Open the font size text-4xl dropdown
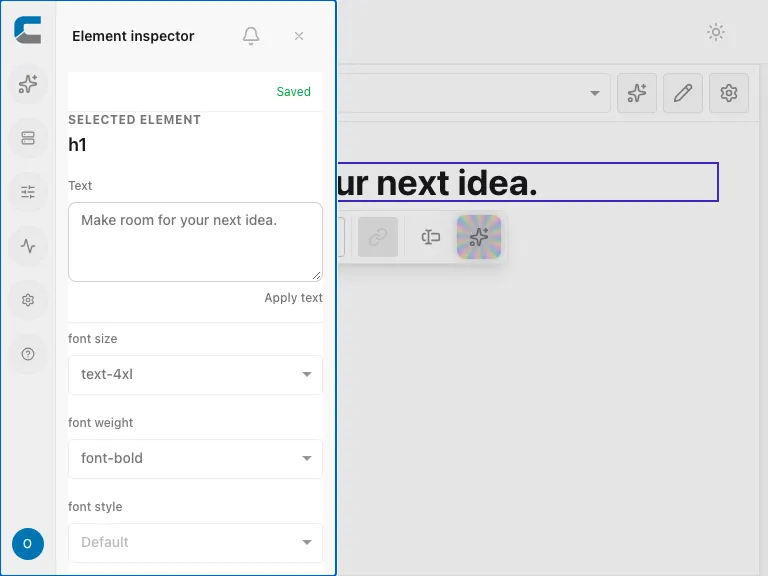 click(195, 375)
